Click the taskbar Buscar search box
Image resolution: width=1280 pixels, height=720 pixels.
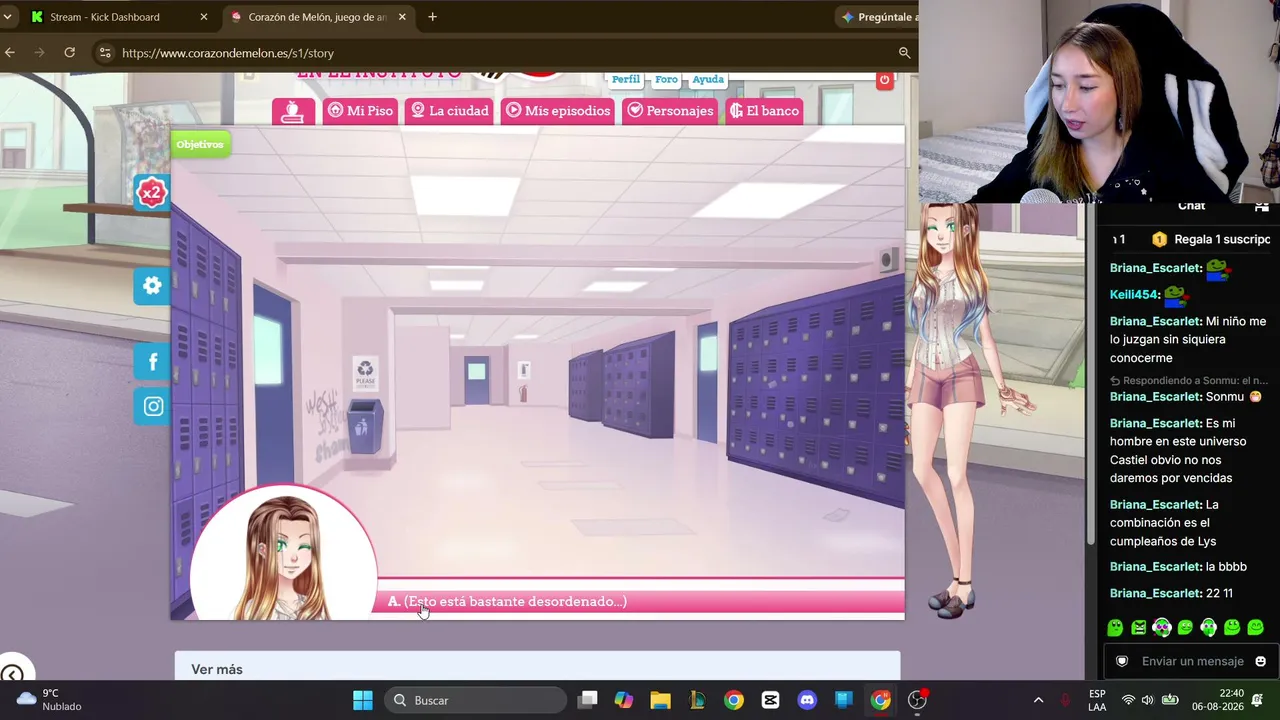(x=476, y=700)
